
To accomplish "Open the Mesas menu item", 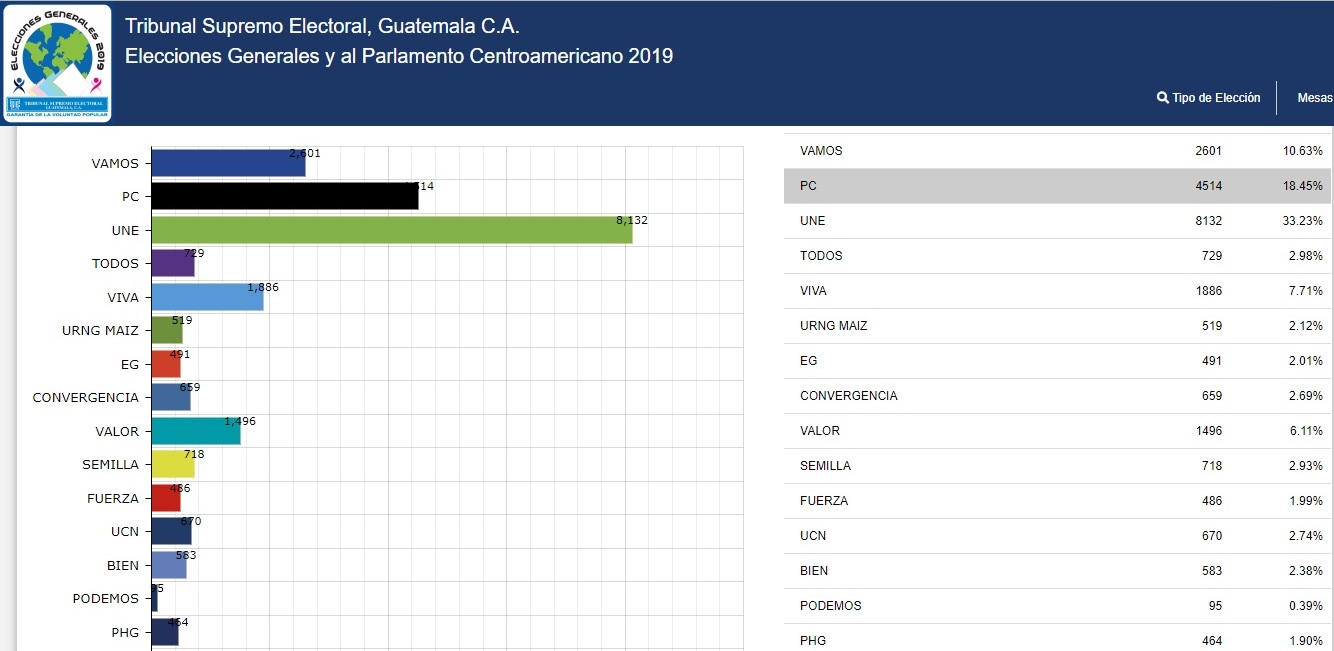I will coord(1314,98).
